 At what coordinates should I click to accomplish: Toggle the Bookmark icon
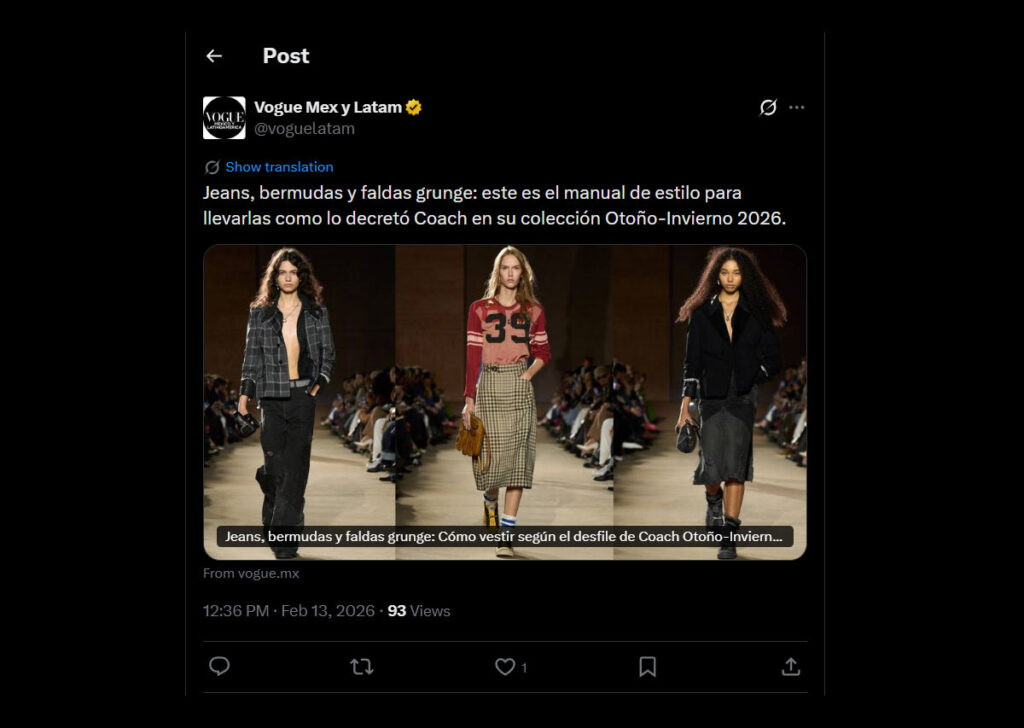[x=648, y=666]
